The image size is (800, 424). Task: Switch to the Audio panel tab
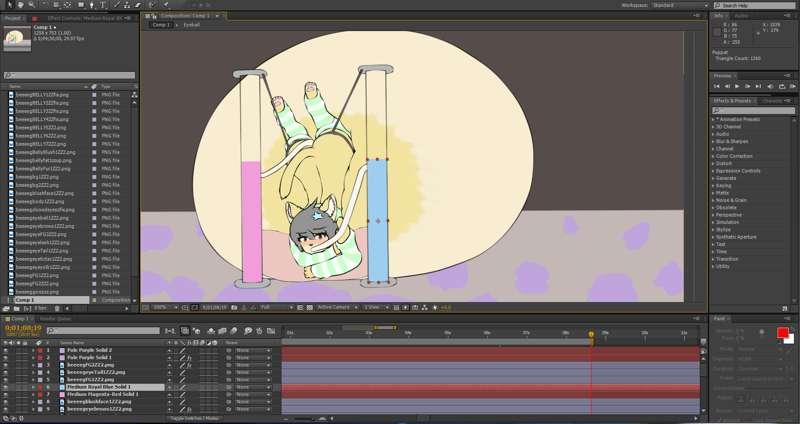click(x=741, y=16)
